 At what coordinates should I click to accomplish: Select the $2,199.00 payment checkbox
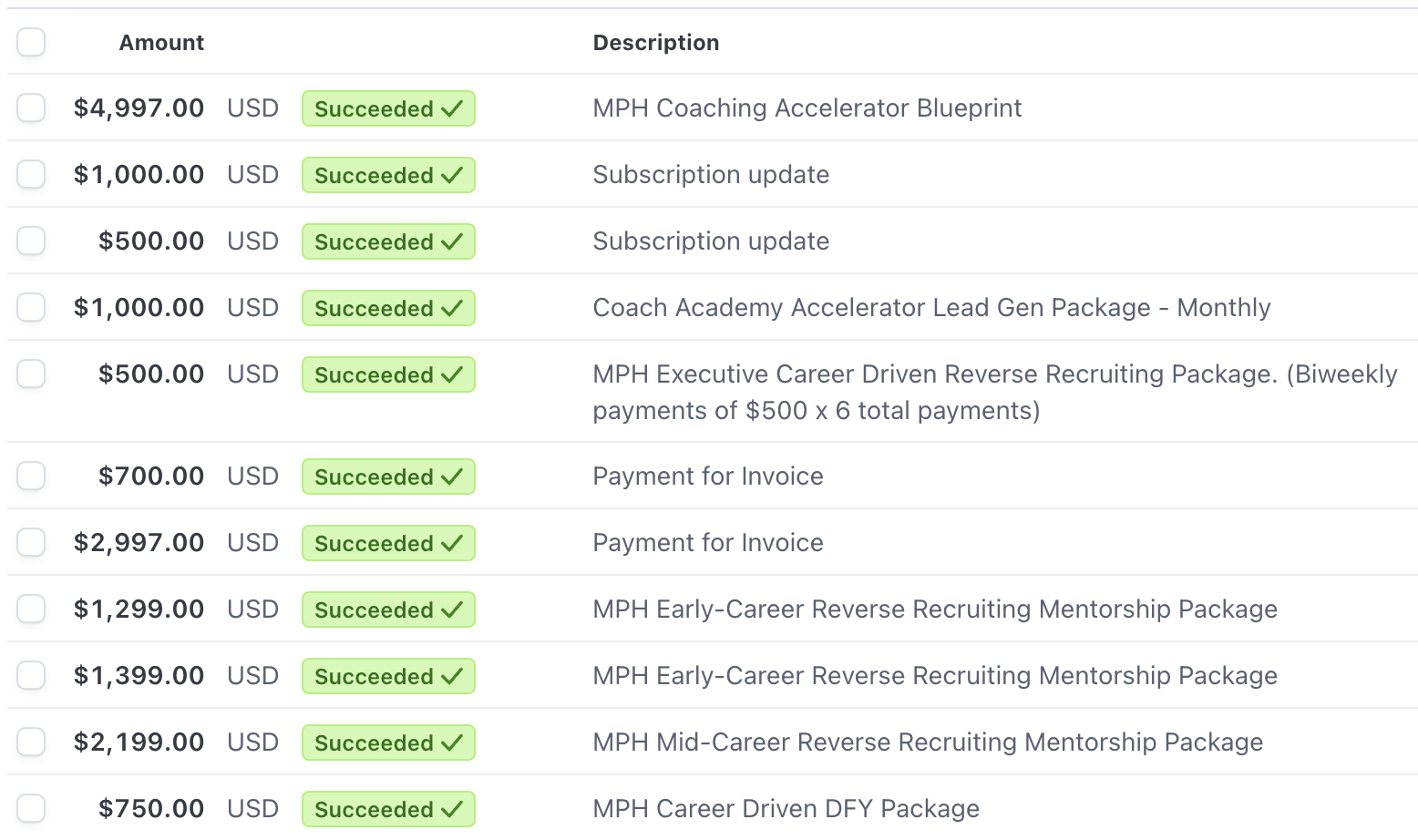click(x=31, y=742)
